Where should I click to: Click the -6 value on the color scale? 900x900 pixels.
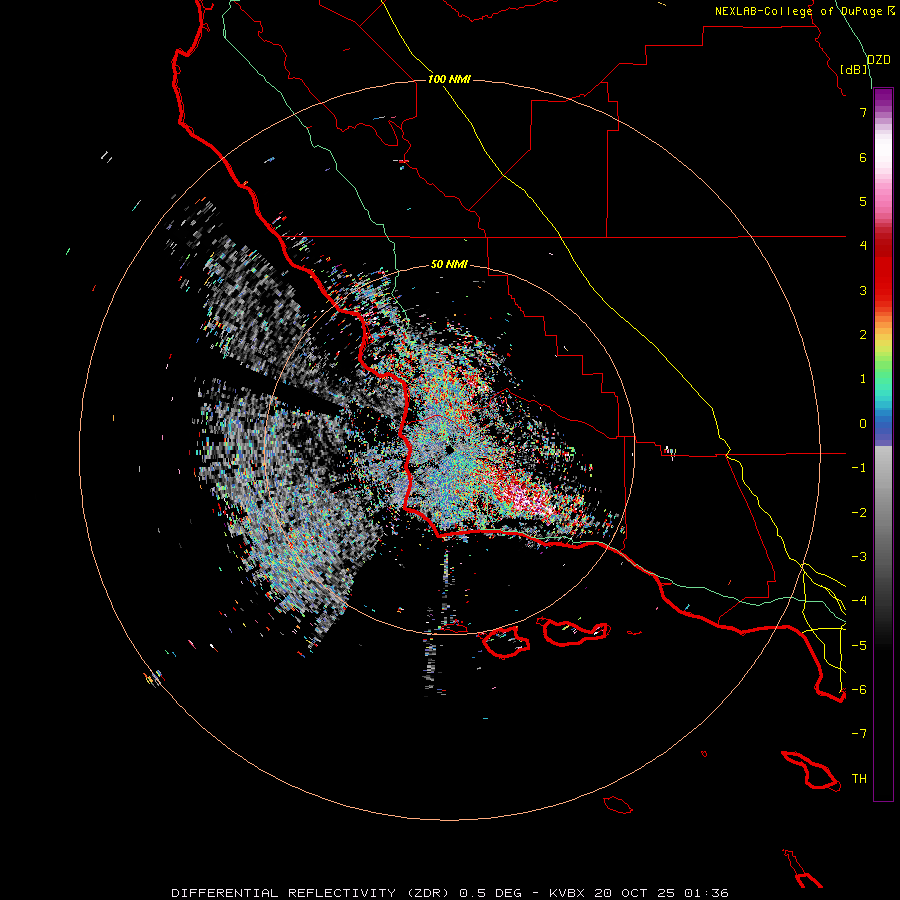click(x=859, y=690)
